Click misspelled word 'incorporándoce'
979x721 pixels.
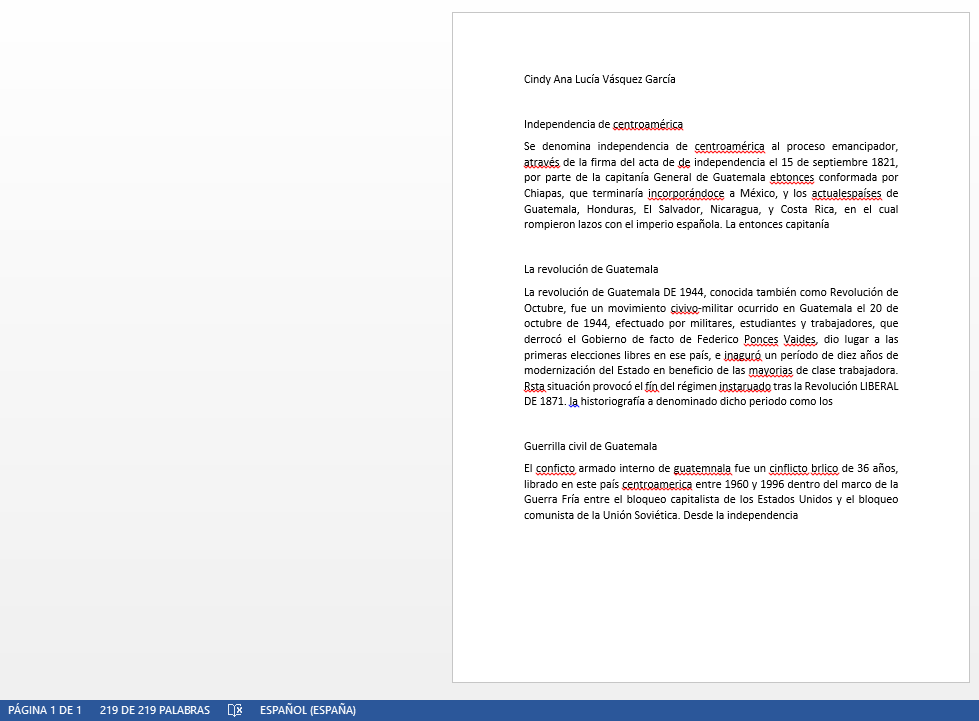(x=686, y=193)
